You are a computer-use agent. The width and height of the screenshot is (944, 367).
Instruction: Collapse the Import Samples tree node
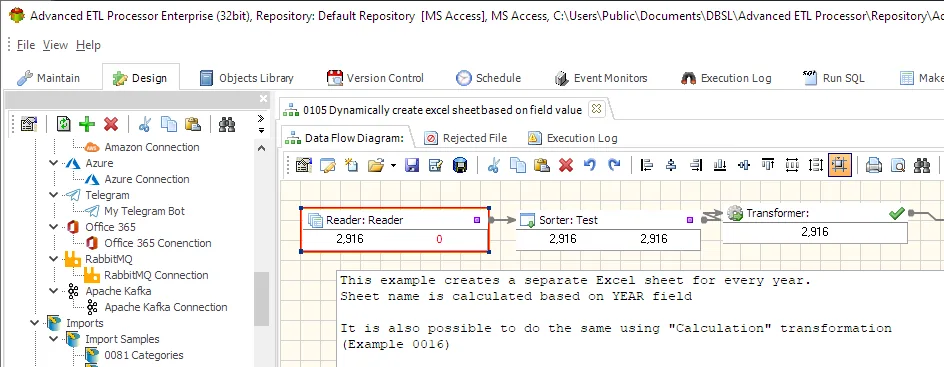(x=55, y=339)
